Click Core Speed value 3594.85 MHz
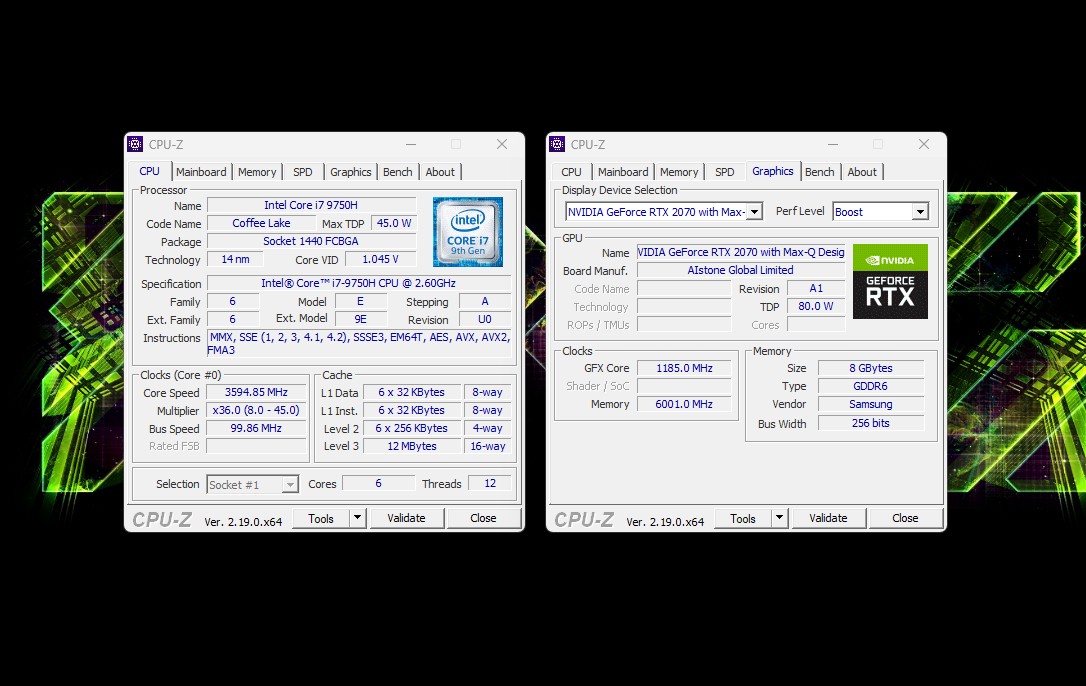This screenshot has width=1086, height=686. (x=256, y=392)
